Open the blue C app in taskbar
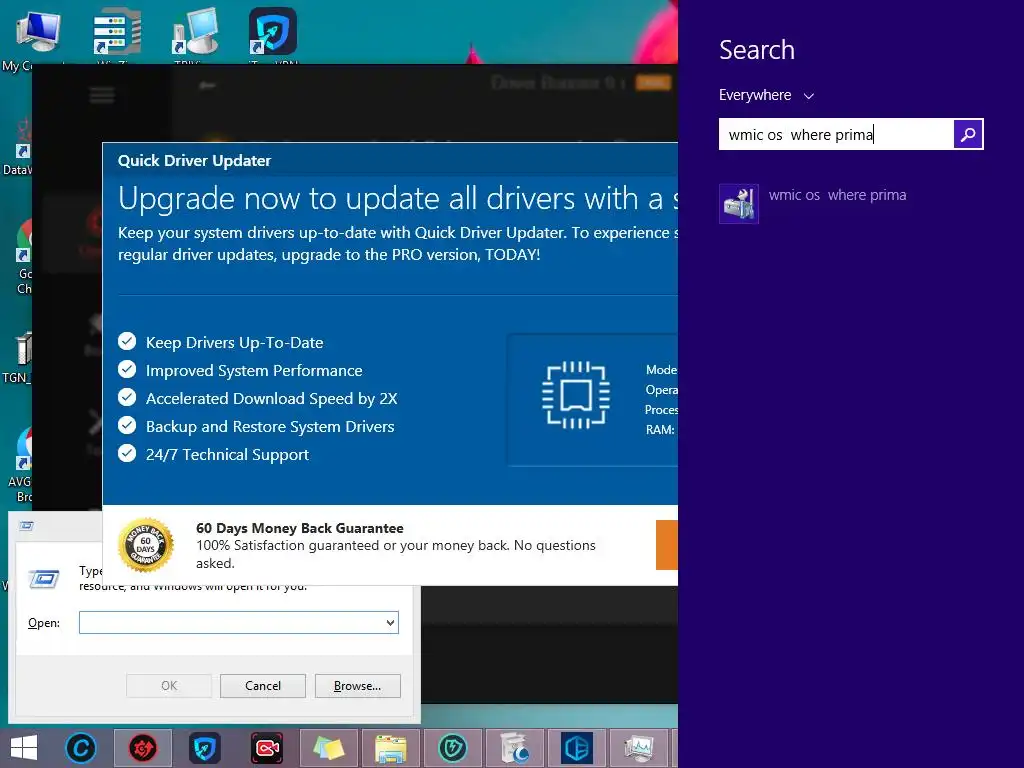The width and height of the screenshot is (1024, 768). [81, 748]
